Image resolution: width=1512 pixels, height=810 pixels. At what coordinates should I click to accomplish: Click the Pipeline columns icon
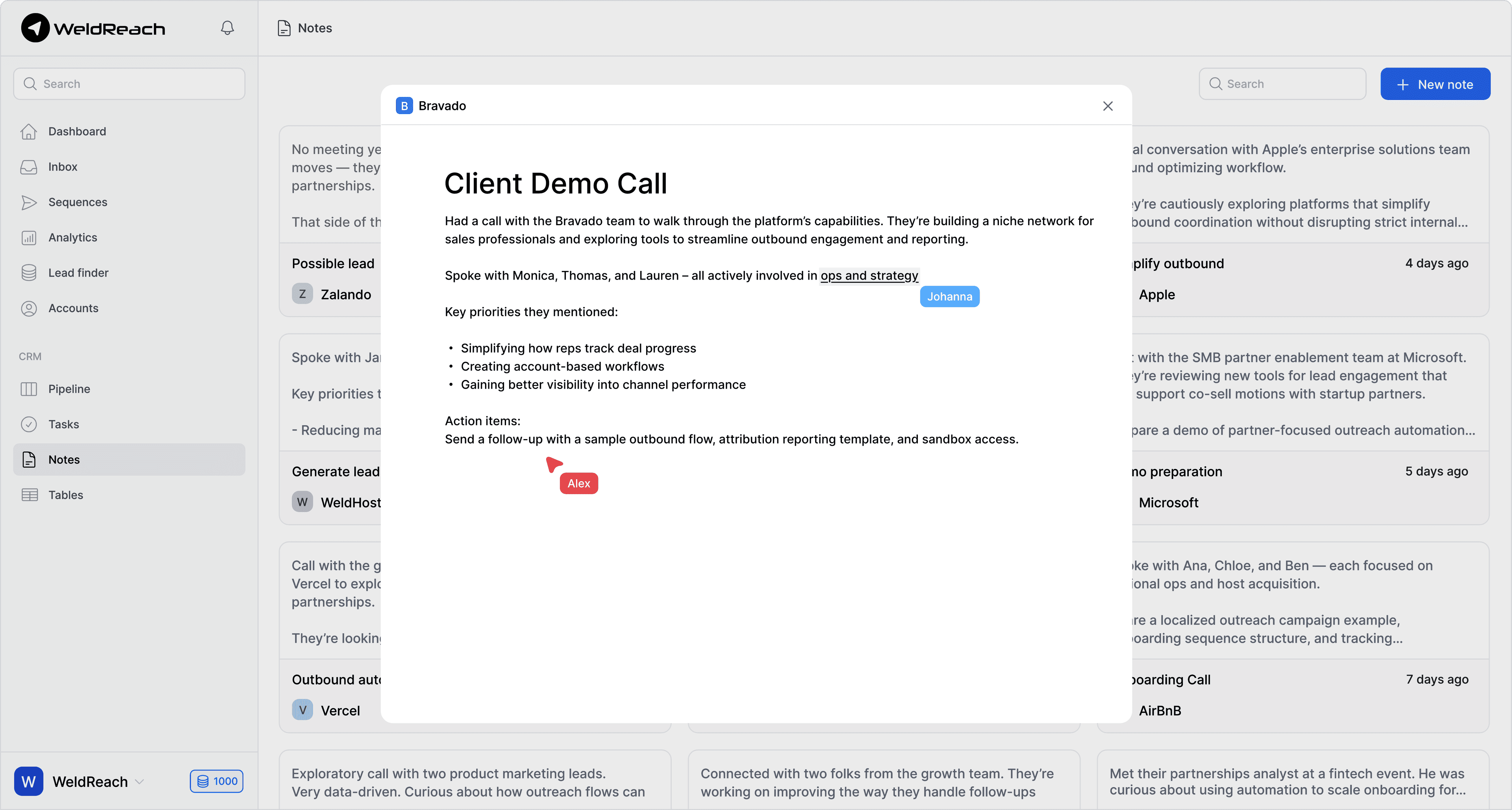point(29,389)
